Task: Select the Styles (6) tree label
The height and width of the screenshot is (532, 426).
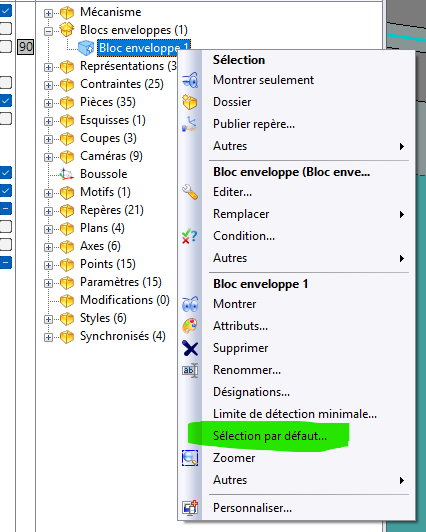Action: pyautogui.click(x=103, y=318)
